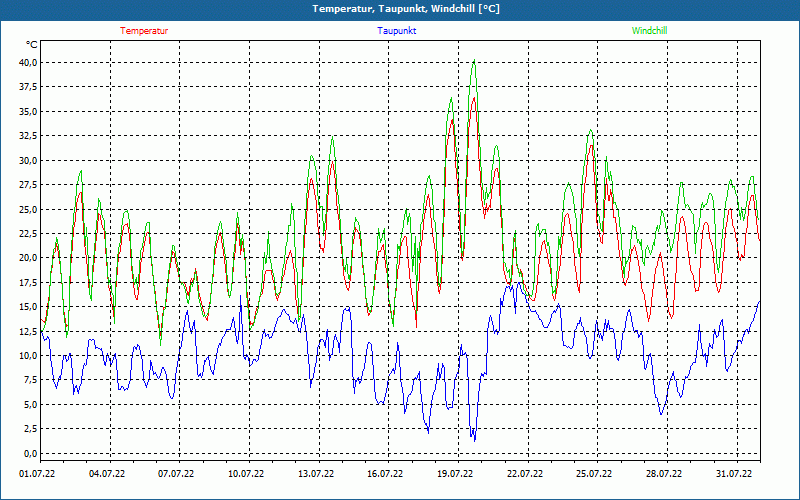Click the 40,0 y-axis value
Image resolution: width=800 pixels, height=500 pixels.
[x=28, y=63]
